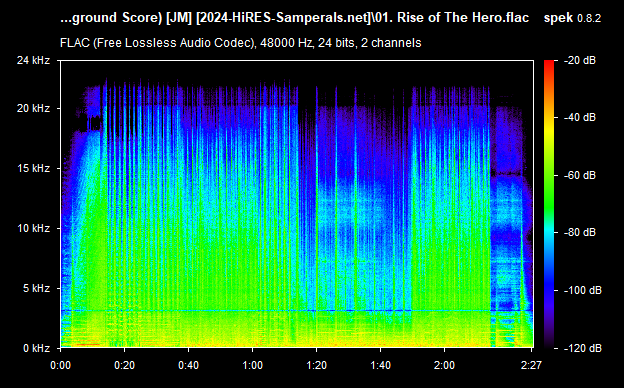Click the FLAC codec info line
Viewport: 624px width, 388px height.
(x=240, y=43)
